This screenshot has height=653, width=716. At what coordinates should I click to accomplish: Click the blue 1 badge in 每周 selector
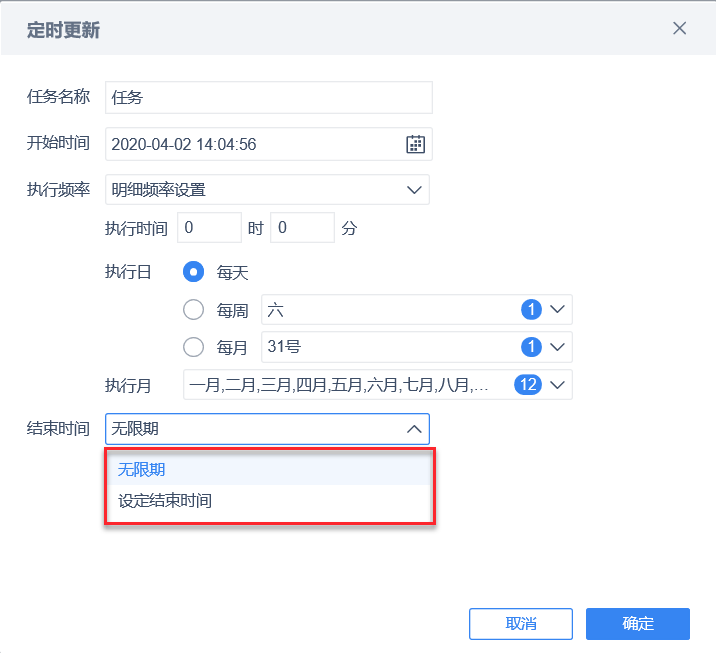coord(531,310)
